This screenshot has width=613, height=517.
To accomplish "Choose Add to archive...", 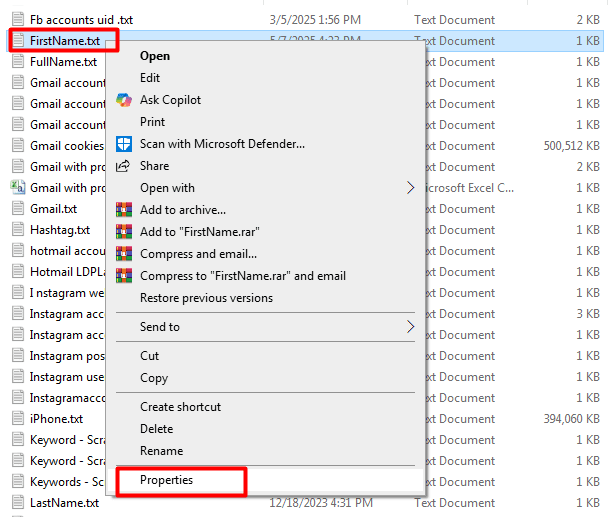I will [183, 210].
